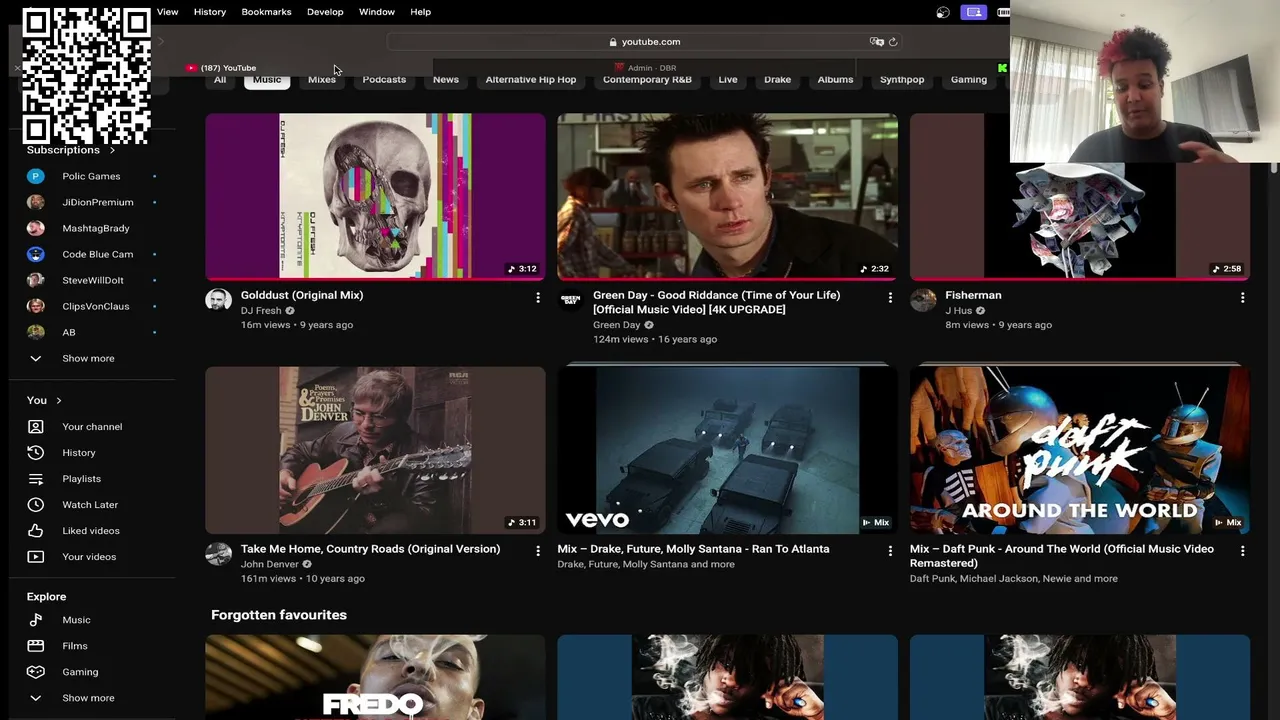1280x720 pixels.
Task: Click DJ Fresh channel avatar
Action: click(218, 300)
